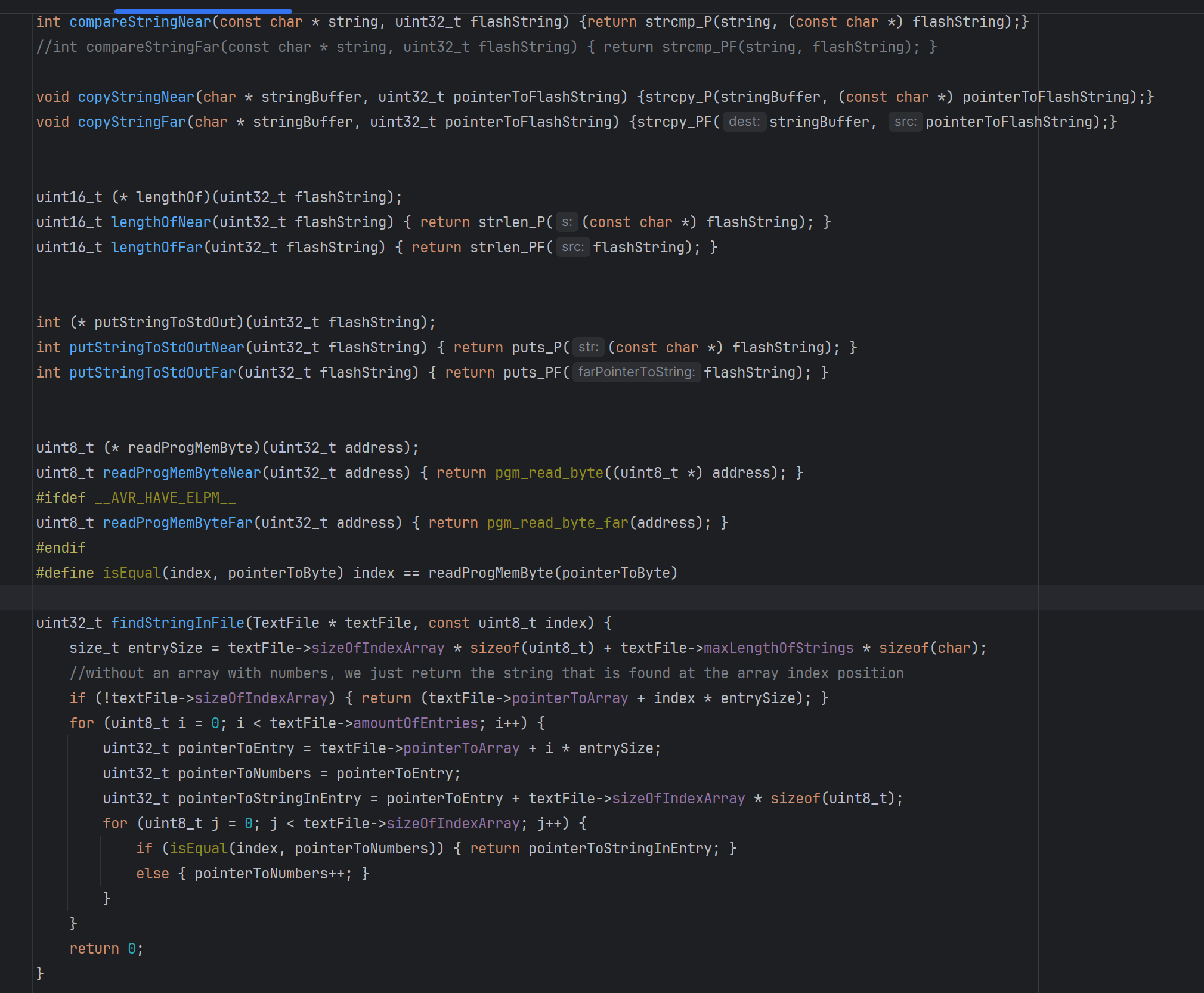The height and width of the screenshot is (993, 1204).
Task: Click the putStringToStdOutNear function name
Action: [156, 348]
